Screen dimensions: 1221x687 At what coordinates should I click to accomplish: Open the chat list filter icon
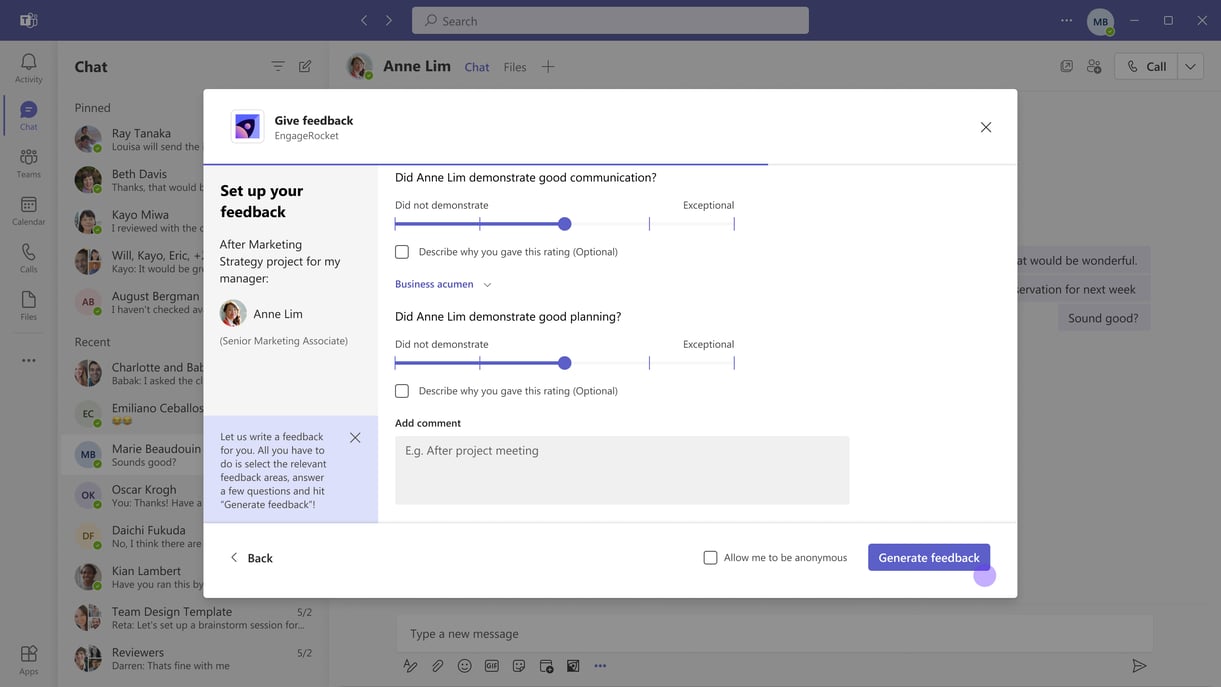pos(277,67)
